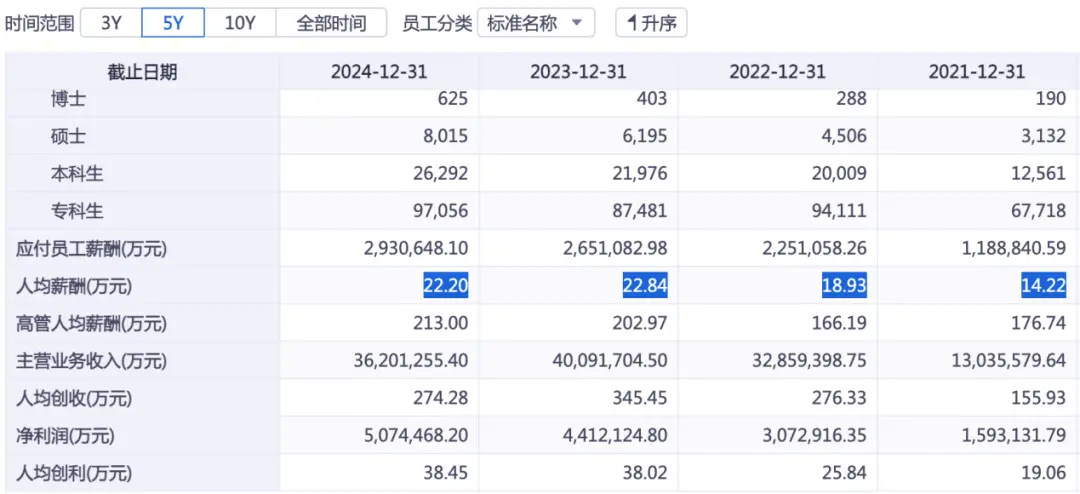Click the 截止日期 column header
Screen dimensions: 1080x494
coord(142,72)
